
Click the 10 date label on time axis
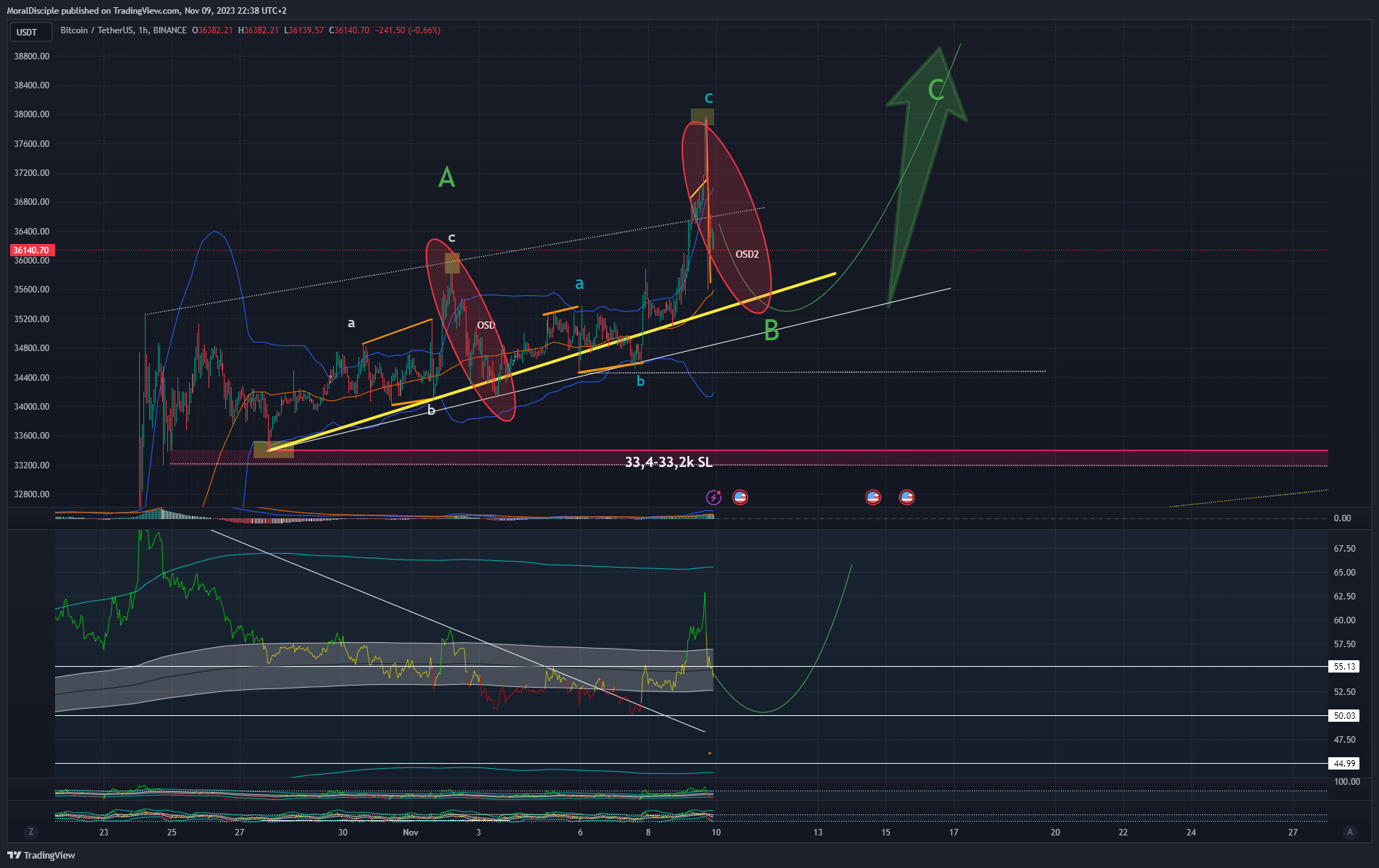click(x=716, y=833)
